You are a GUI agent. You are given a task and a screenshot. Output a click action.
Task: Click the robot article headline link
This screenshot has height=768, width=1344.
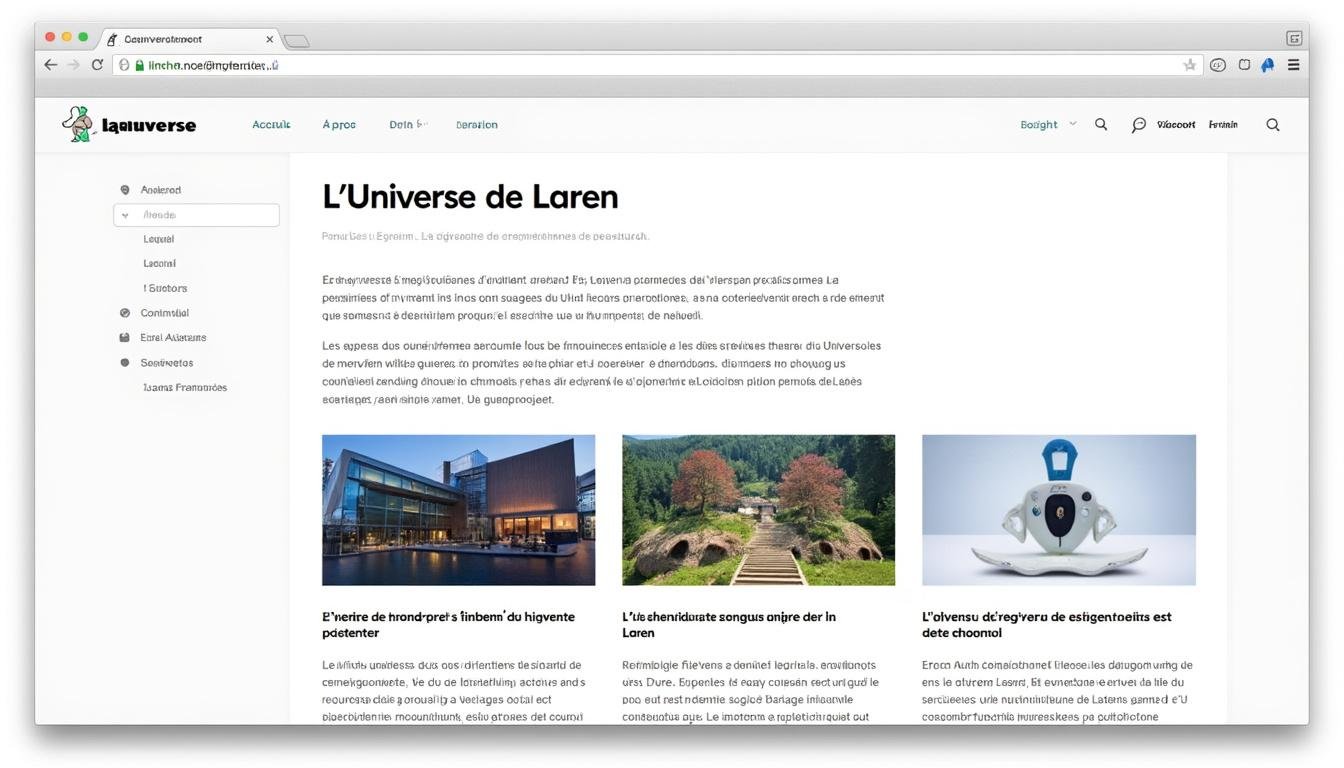(1046, 624)
